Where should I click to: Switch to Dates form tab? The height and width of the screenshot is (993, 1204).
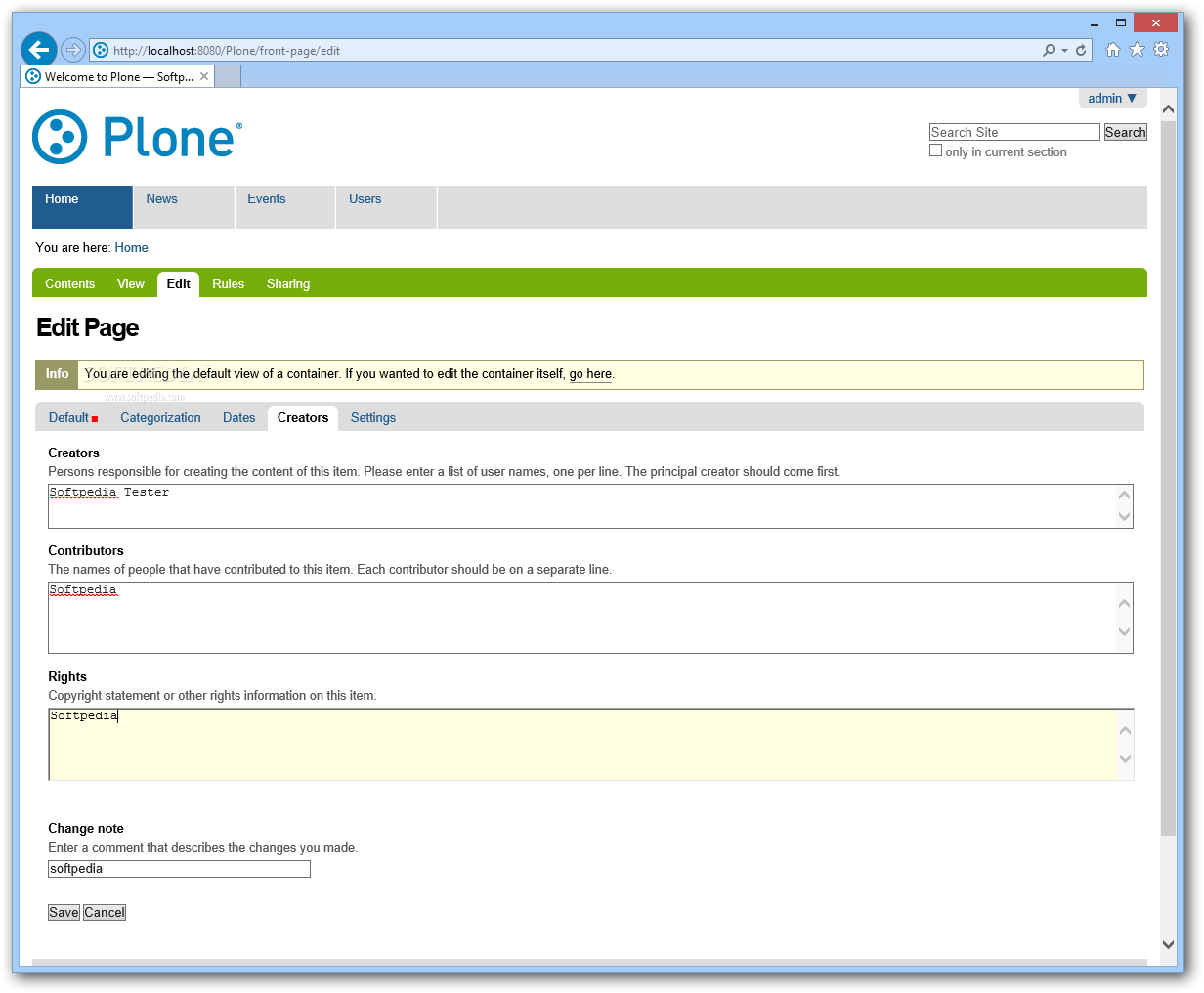pyautogui.click(x=238, y=417)
